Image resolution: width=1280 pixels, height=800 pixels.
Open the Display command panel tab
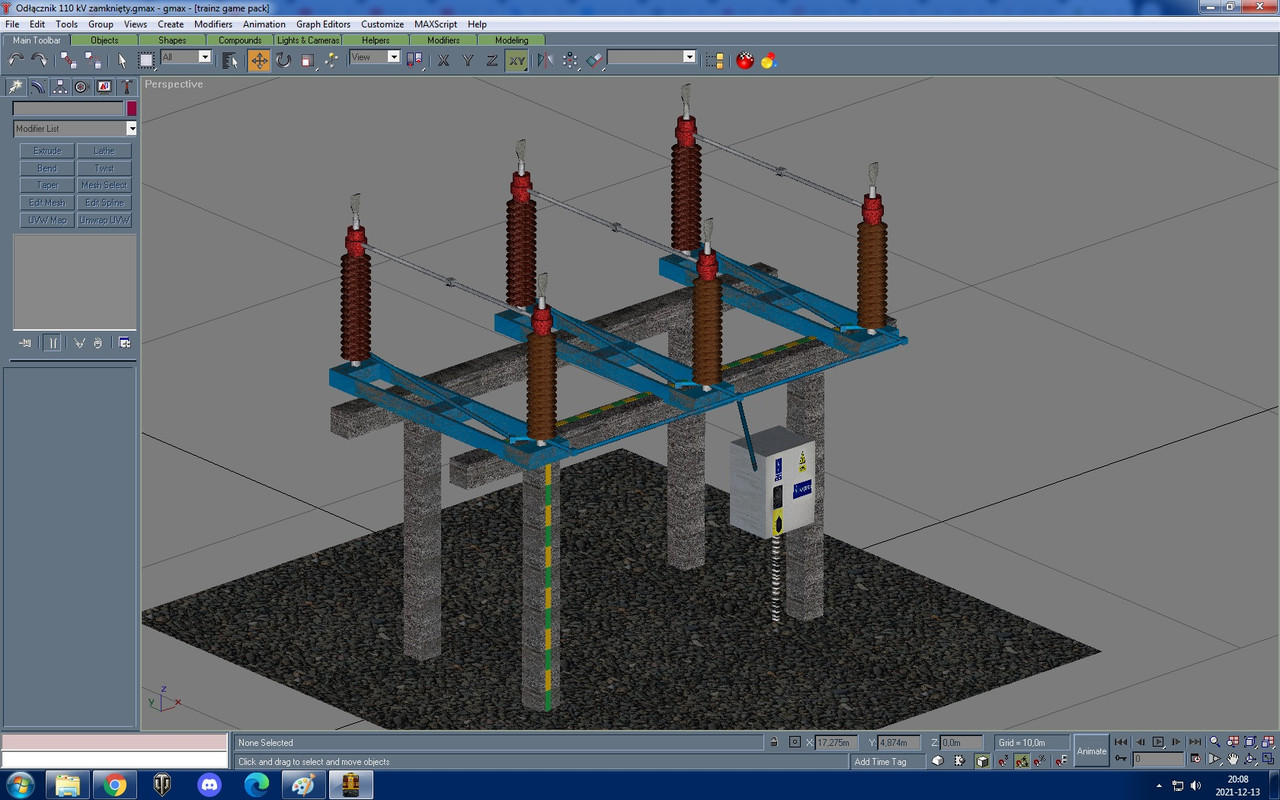tap(104, 87)
